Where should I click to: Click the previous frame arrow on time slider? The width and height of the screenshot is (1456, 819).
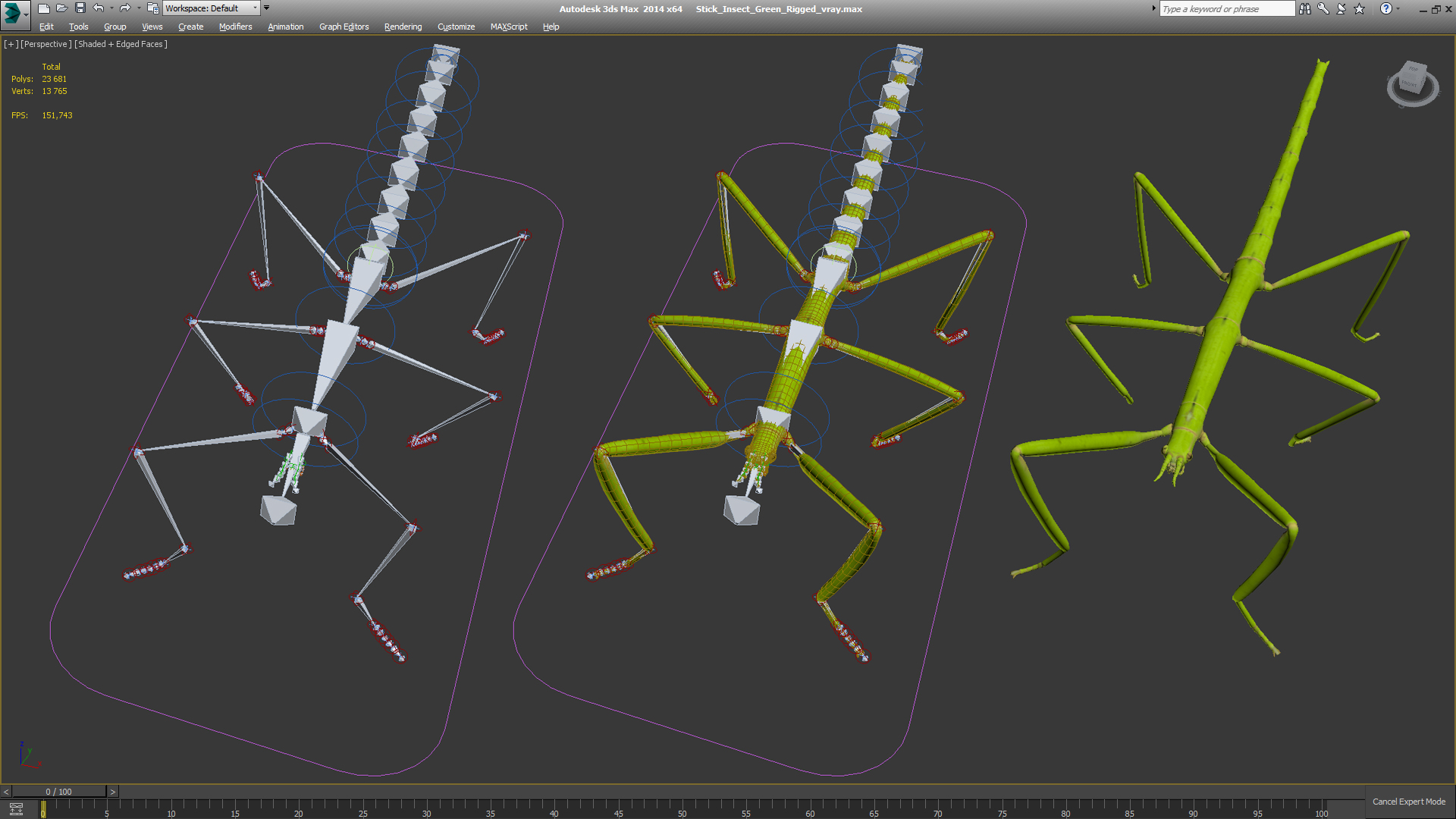point(6,792)
